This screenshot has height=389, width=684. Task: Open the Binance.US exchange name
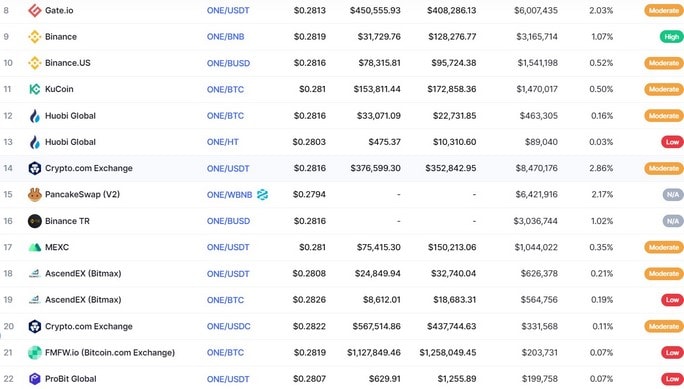[x=68, y=63]
